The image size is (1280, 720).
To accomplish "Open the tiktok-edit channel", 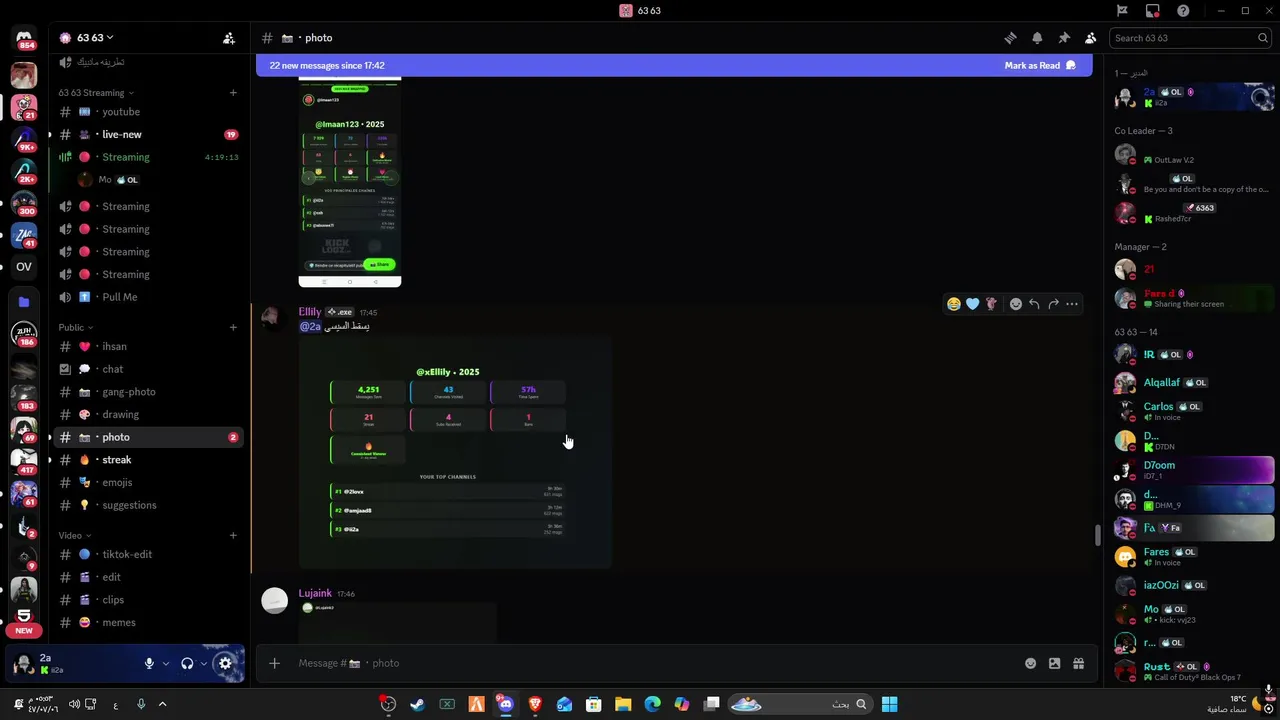I will (150, 554).
